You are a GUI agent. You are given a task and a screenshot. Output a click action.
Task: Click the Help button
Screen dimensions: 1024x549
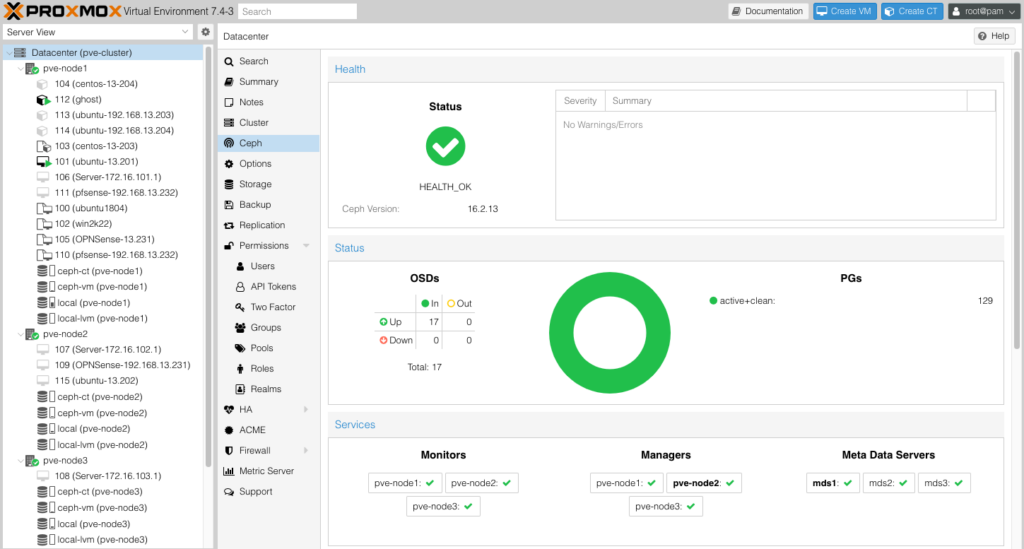pyautogui.click(x=994, y=36)
